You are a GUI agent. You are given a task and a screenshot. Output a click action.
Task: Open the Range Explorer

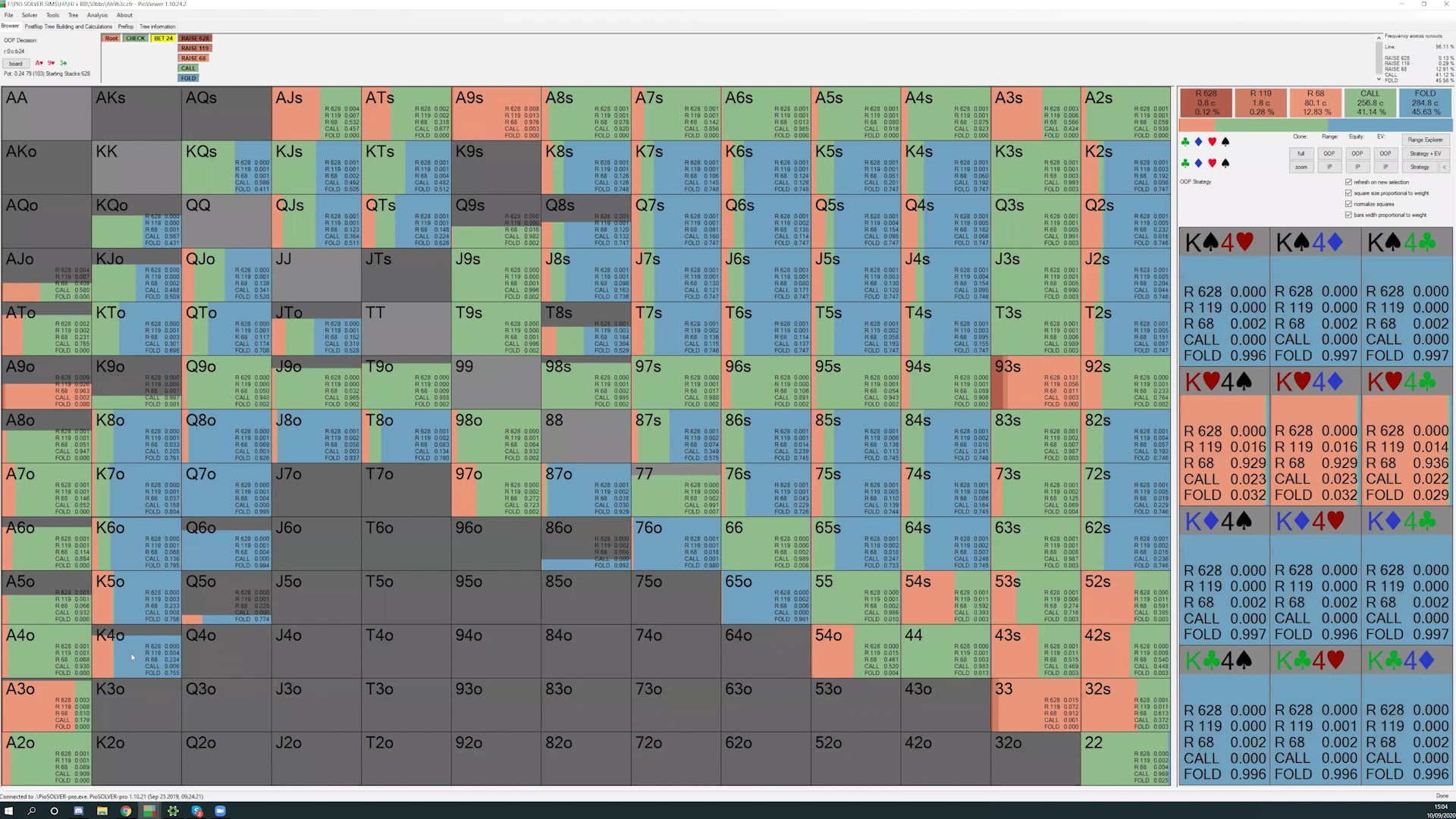[x=1425, y=140]
